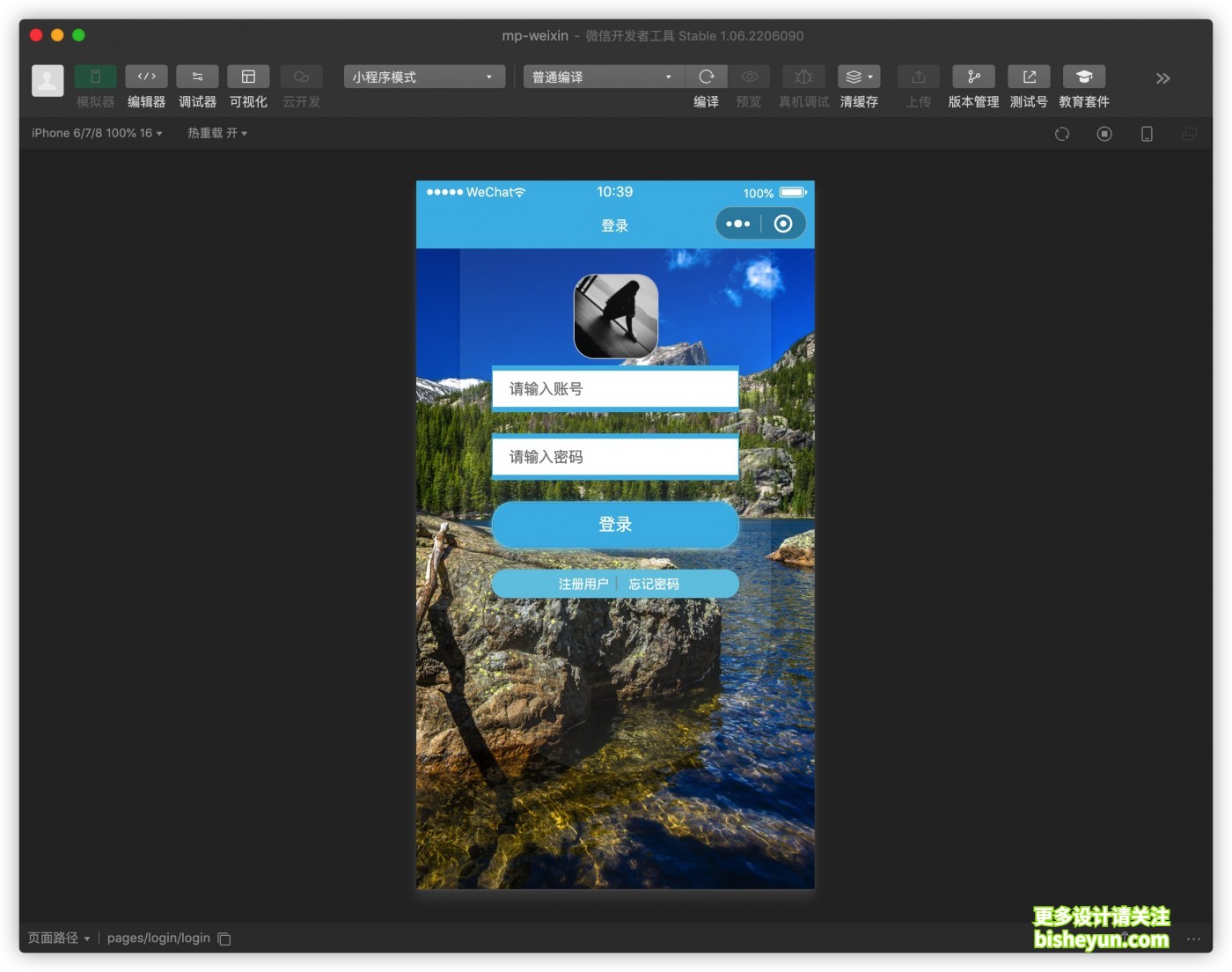1232x972 pixels.
Task: Open version management branch icon
Action: coord(973,77)
